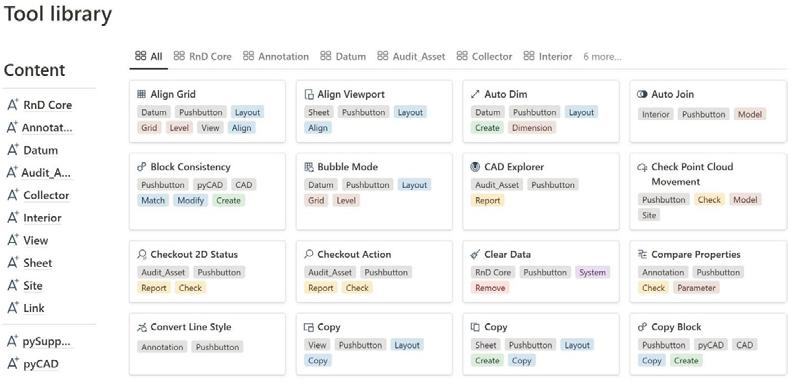Viewport: 788px width, 380px height.
Task: Switch to the RnD Core tab
Action: [x=203, y=56]
